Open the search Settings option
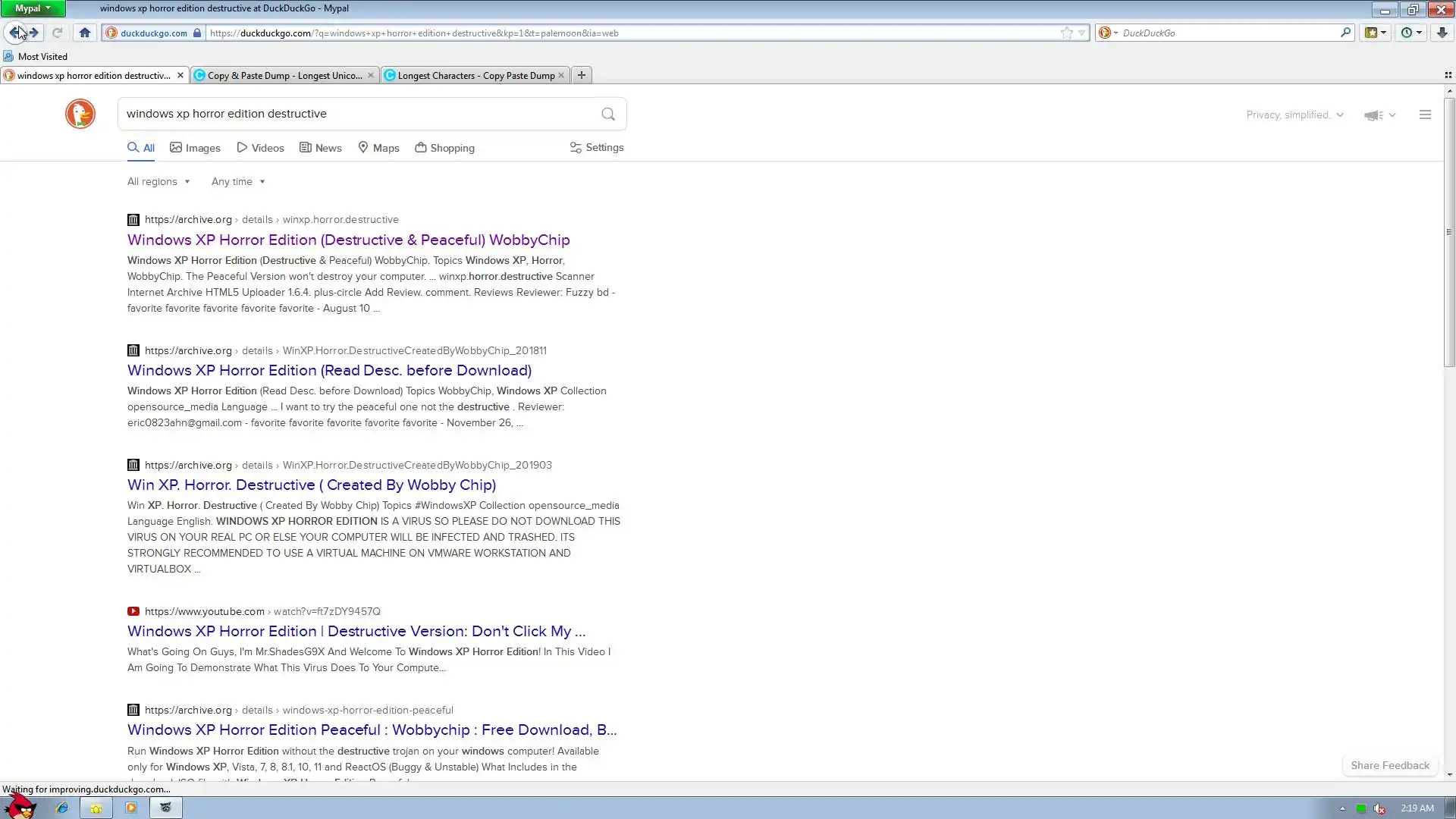Screen dimensions: 1456x819 tap(597, 148)
